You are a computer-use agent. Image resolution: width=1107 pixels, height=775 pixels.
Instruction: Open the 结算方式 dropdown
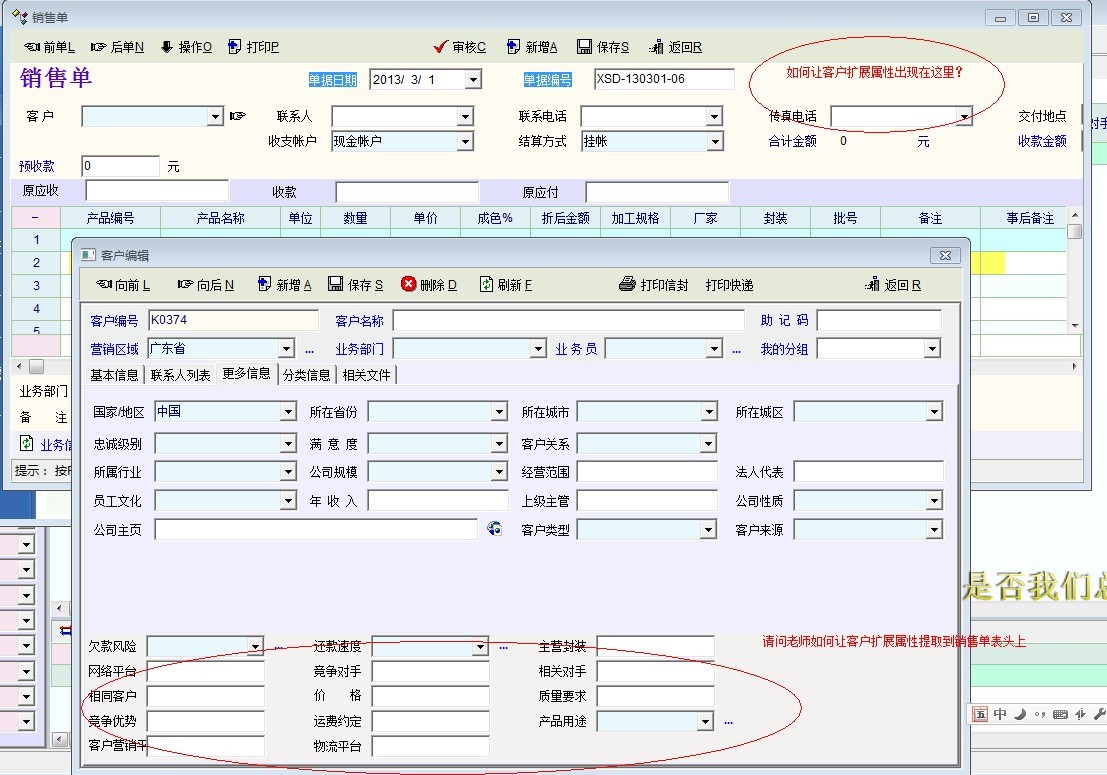point(714,142)
